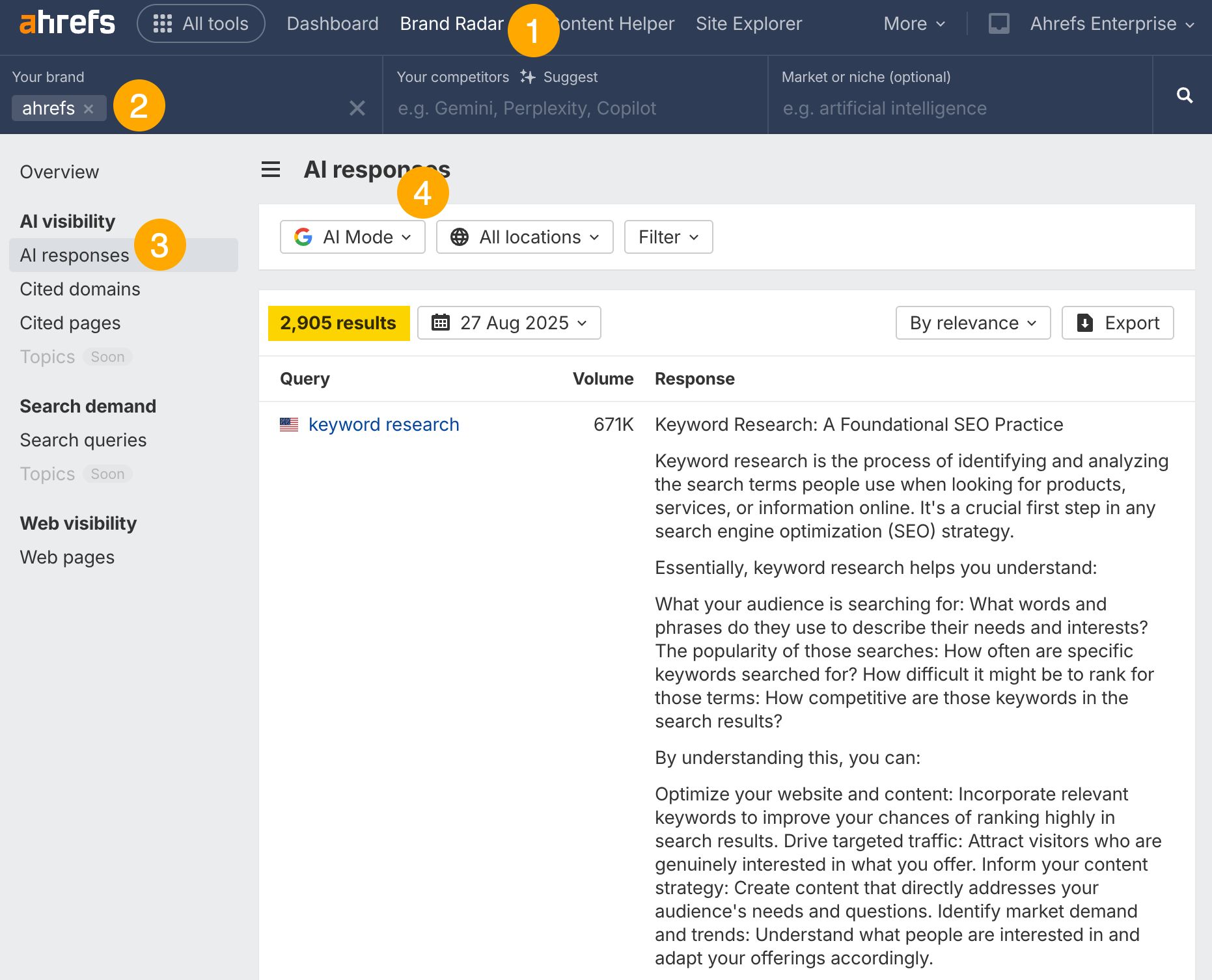Click the Export button
This screenshot has width=1212, height=980.
[x=1118, y=323]
